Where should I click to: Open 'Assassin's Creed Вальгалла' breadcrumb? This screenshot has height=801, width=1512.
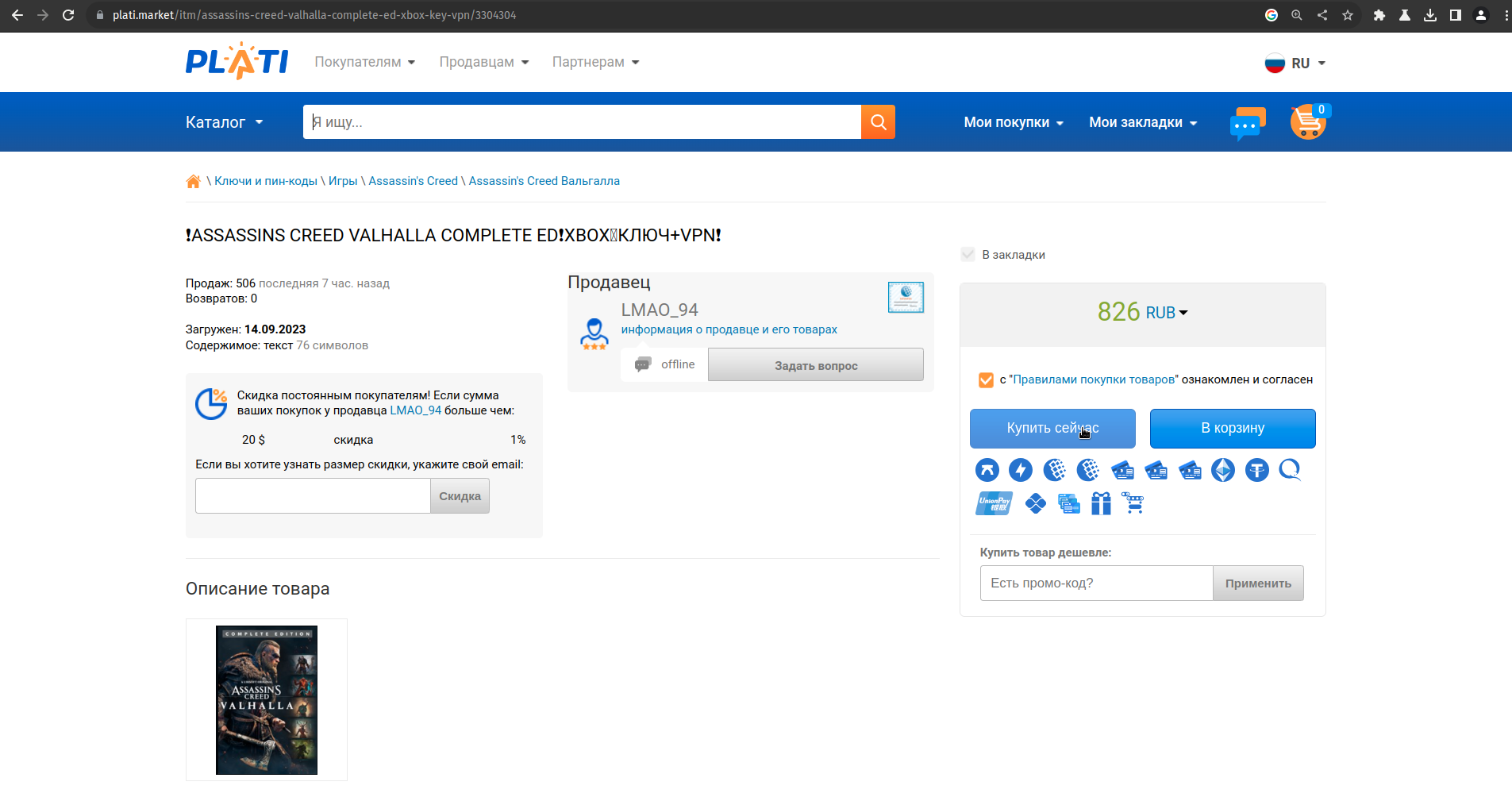pos(544,181)
